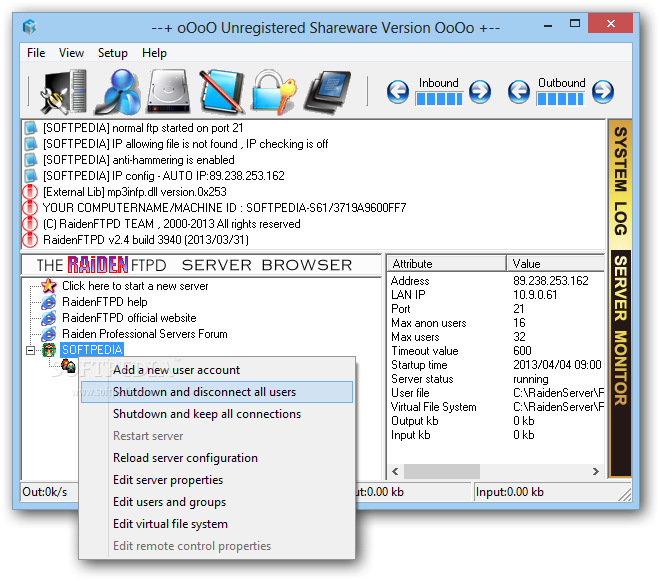This screenshot has height=580, width=660.
Task: Select the Port value 21
Action: tap(519, 309)
